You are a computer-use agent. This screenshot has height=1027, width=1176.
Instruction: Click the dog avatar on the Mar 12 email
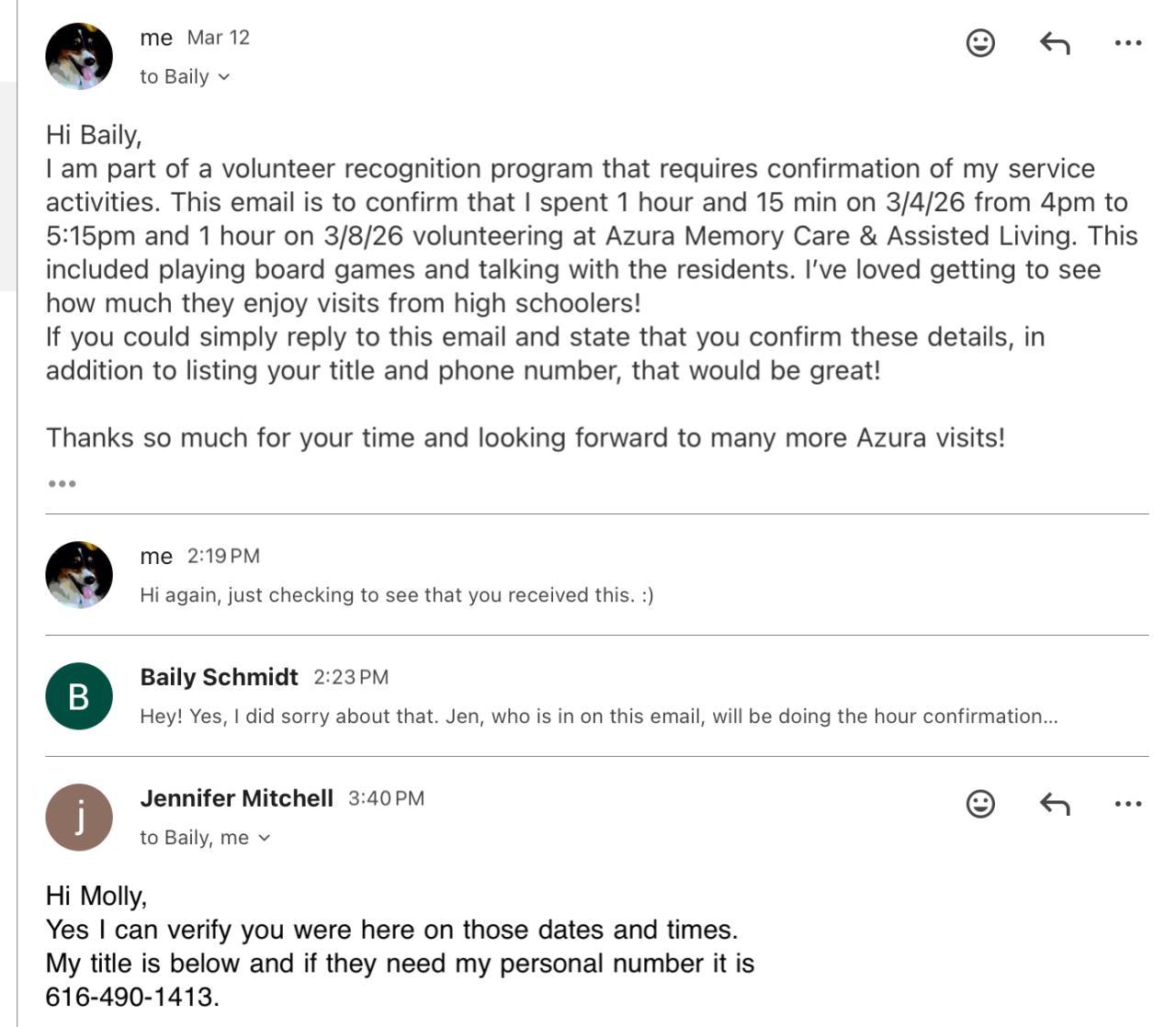pyautogui.click(x=79, y=56)
